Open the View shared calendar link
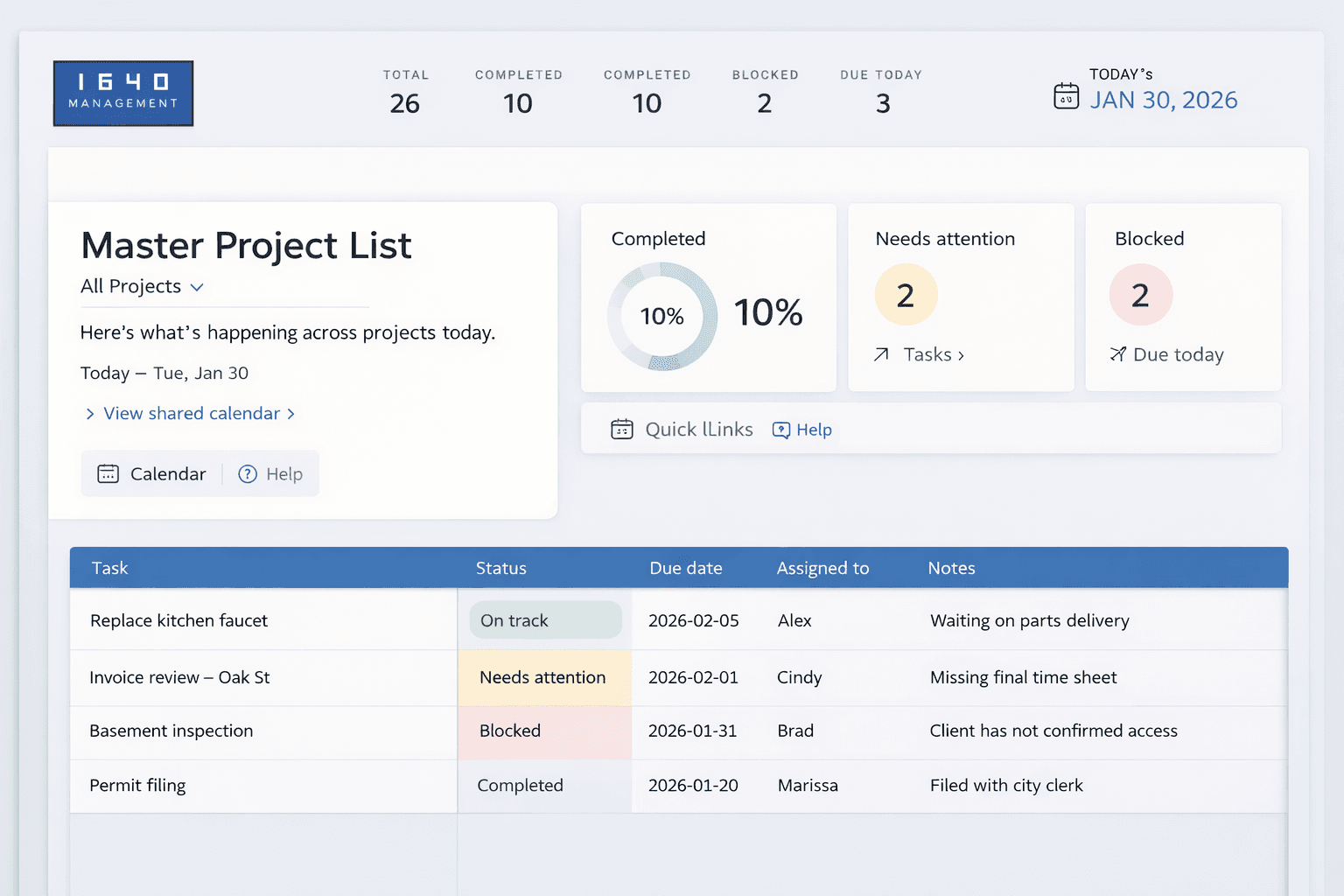 [x=192, y=413]
